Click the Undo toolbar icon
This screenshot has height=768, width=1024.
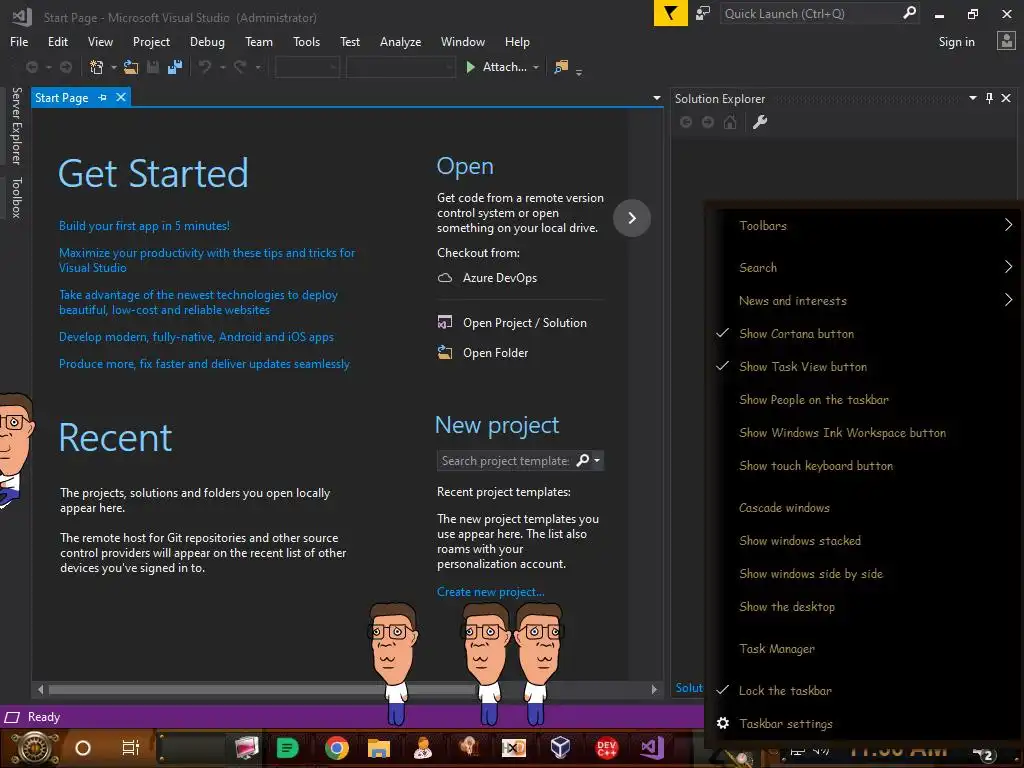point(205,67)
